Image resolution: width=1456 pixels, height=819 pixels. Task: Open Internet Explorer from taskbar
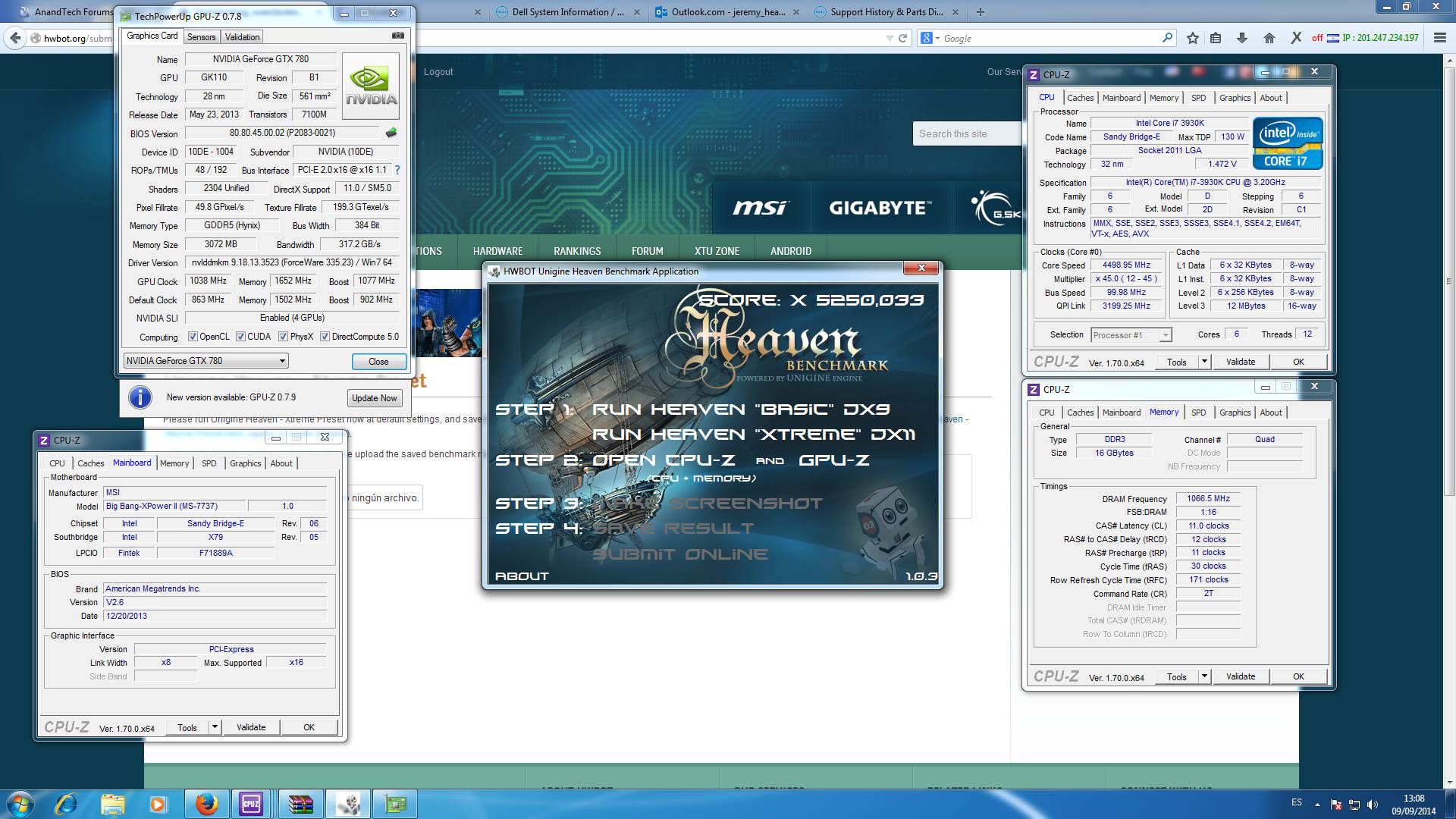(x=67, y=804)
